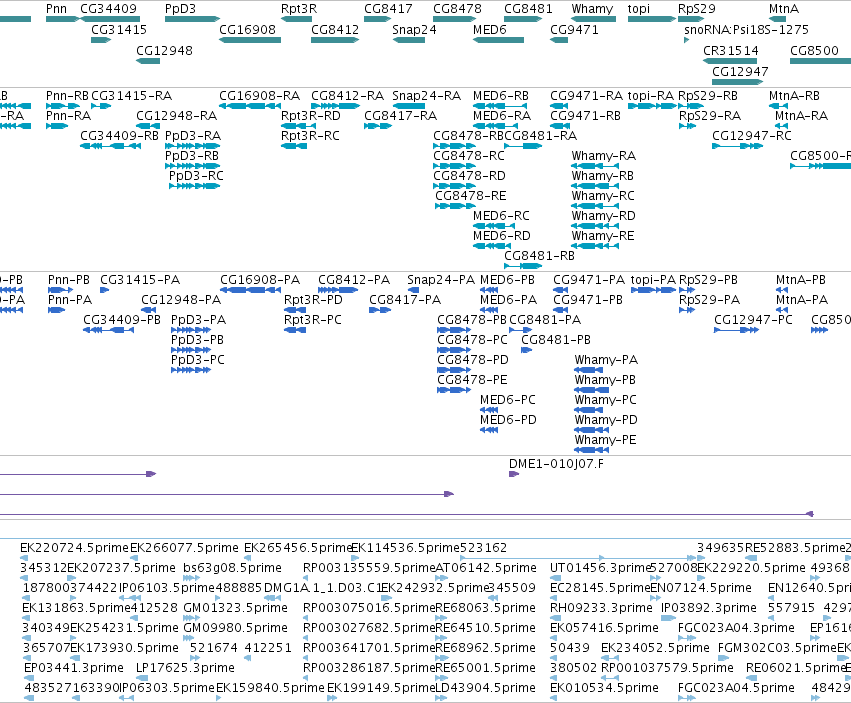Click EST LP17625.3prime
Image resolution: width=851 pixels, height=703 pixels.
pyautogui.click(x=141, y=678)
